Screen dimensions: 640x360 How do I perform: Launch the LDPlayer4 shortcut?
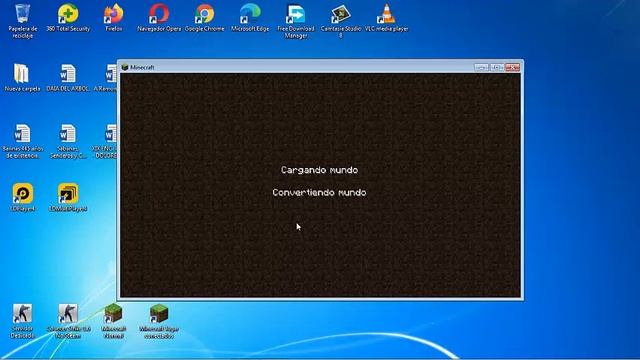pos(22,198)
